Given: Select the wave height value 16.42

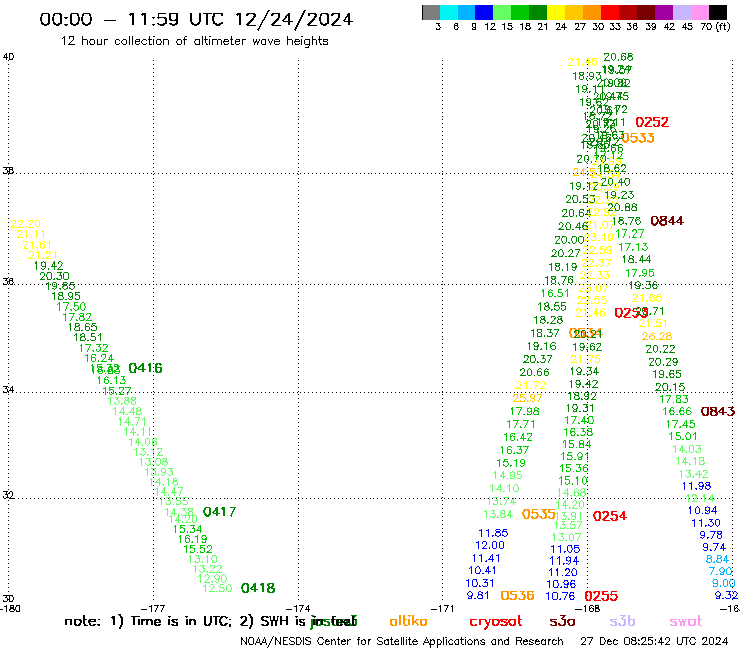Looking at the screenshot, I should [518, 437].
